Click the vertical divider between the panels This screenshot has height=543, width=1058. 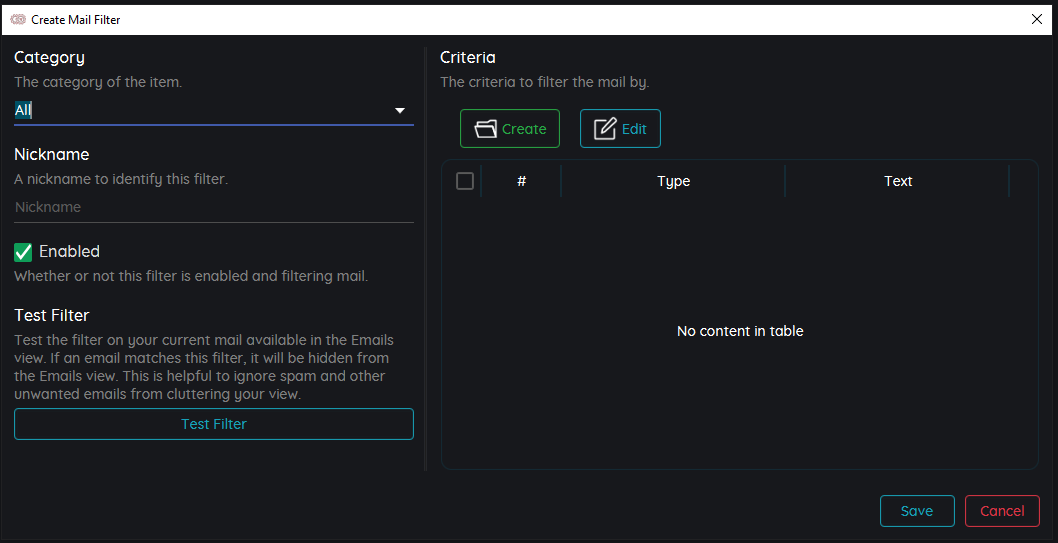point(427,260)
